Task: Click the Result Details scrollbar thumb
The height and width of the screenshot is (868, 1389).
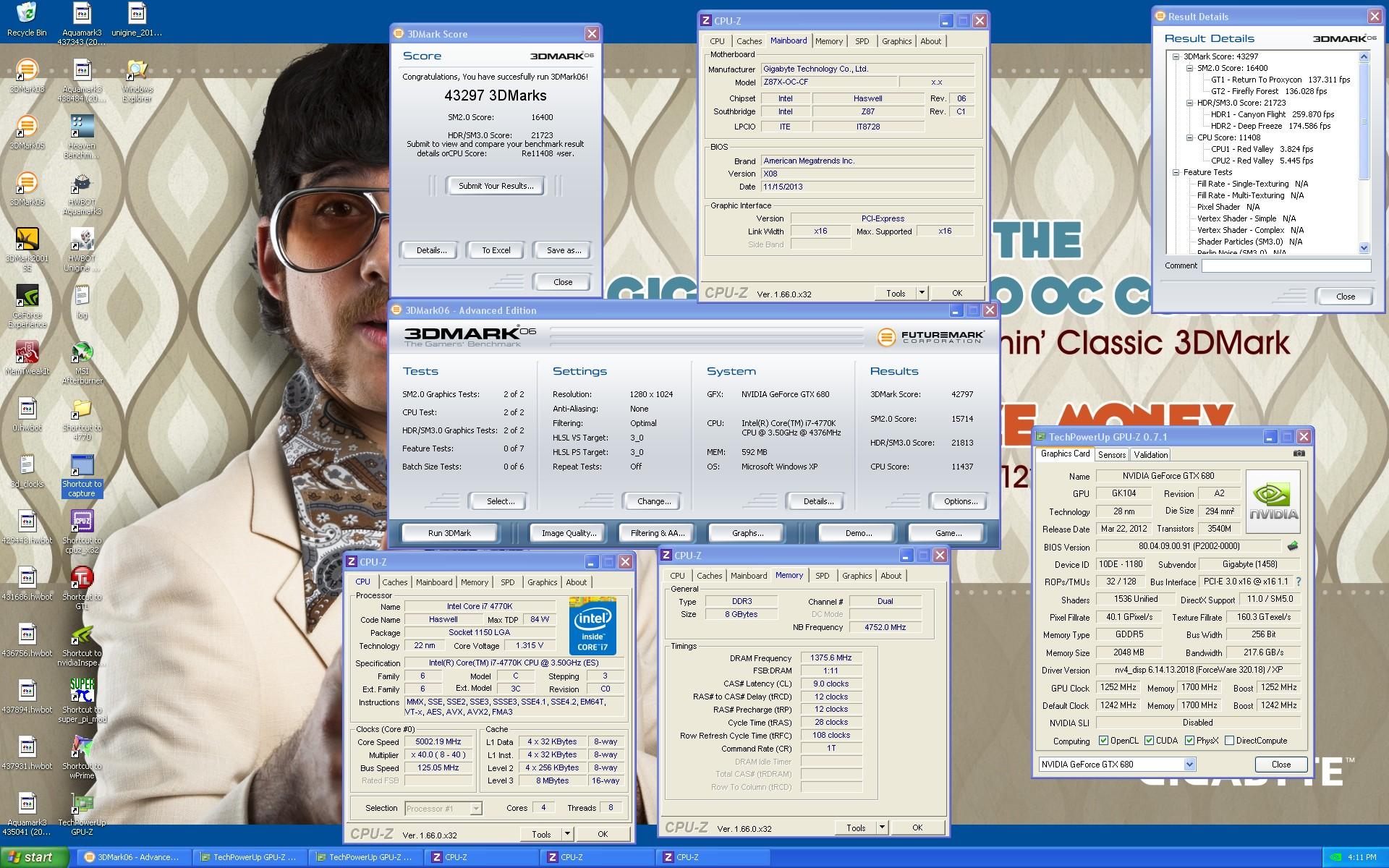Action: click(x=1364, y=120)
